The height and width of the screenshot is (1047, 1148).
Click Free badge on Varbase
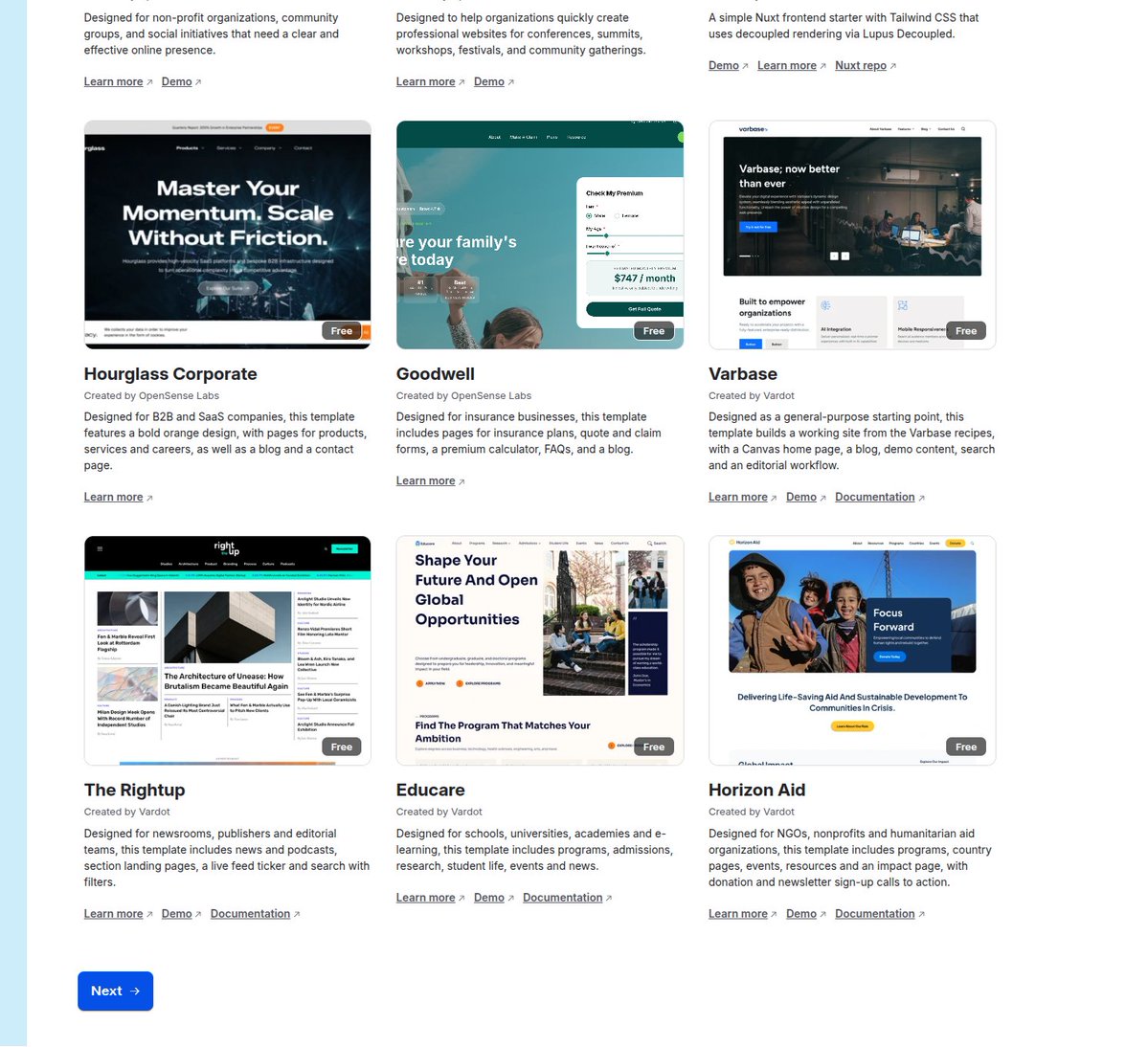point(966,331)
